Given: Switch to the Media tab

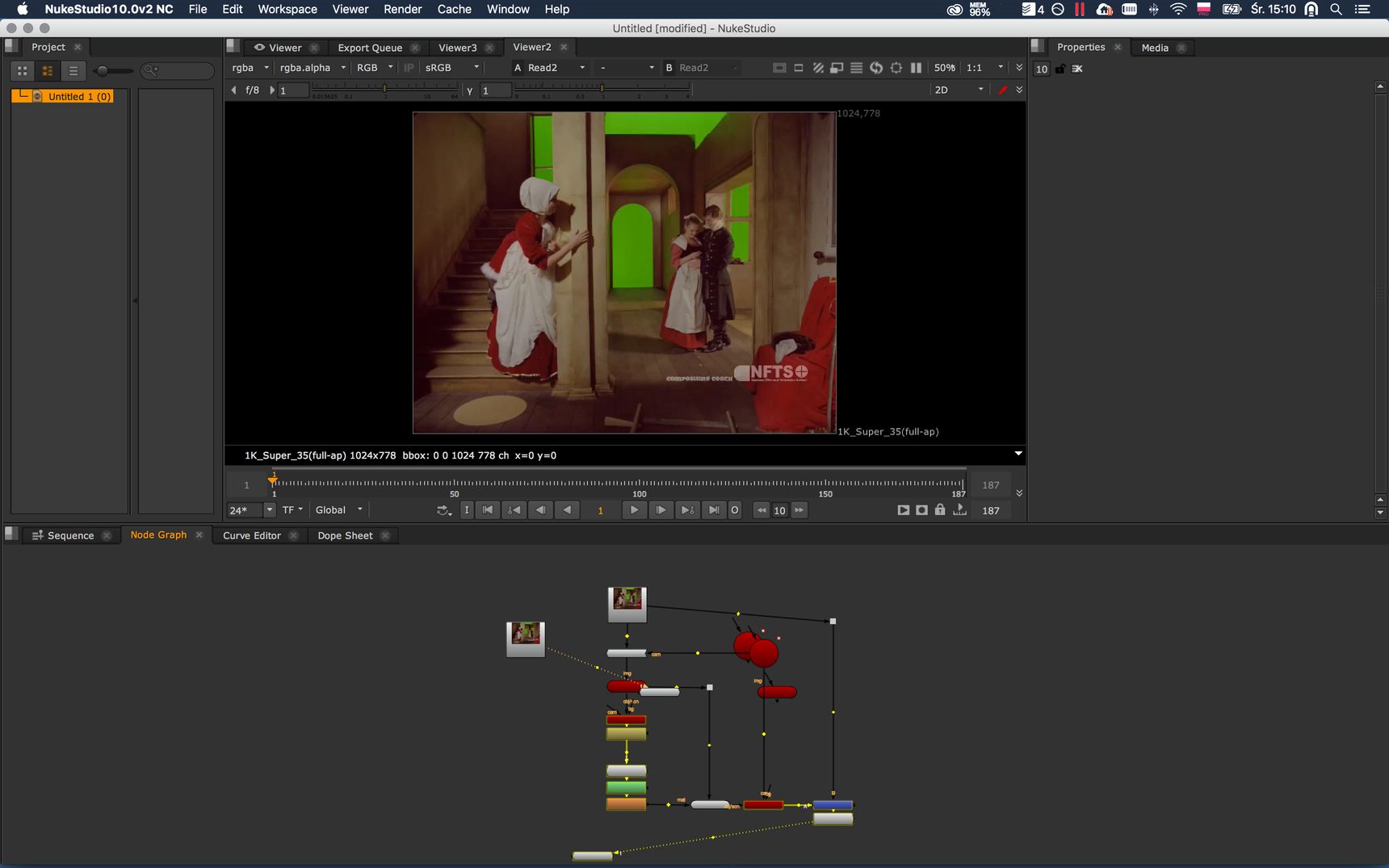Looking at the screenshot, I should coord(1155,48).
